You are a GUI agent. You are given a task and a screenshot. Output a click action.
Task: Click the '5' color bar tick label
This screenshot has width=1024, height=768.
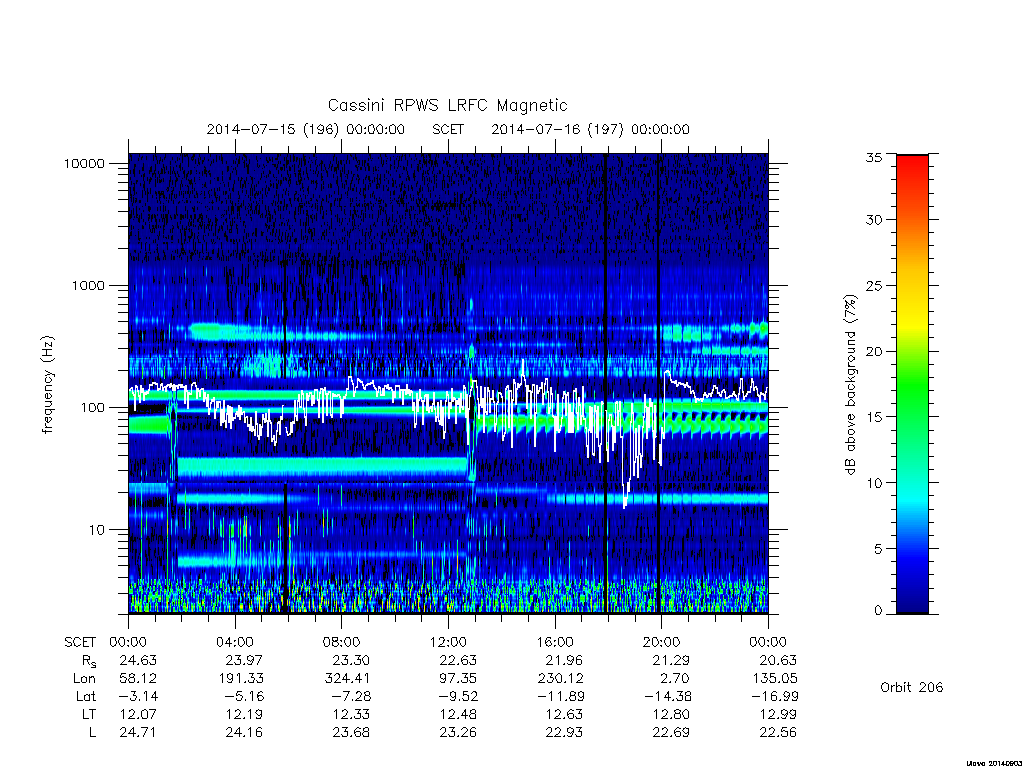coord(878,549)
